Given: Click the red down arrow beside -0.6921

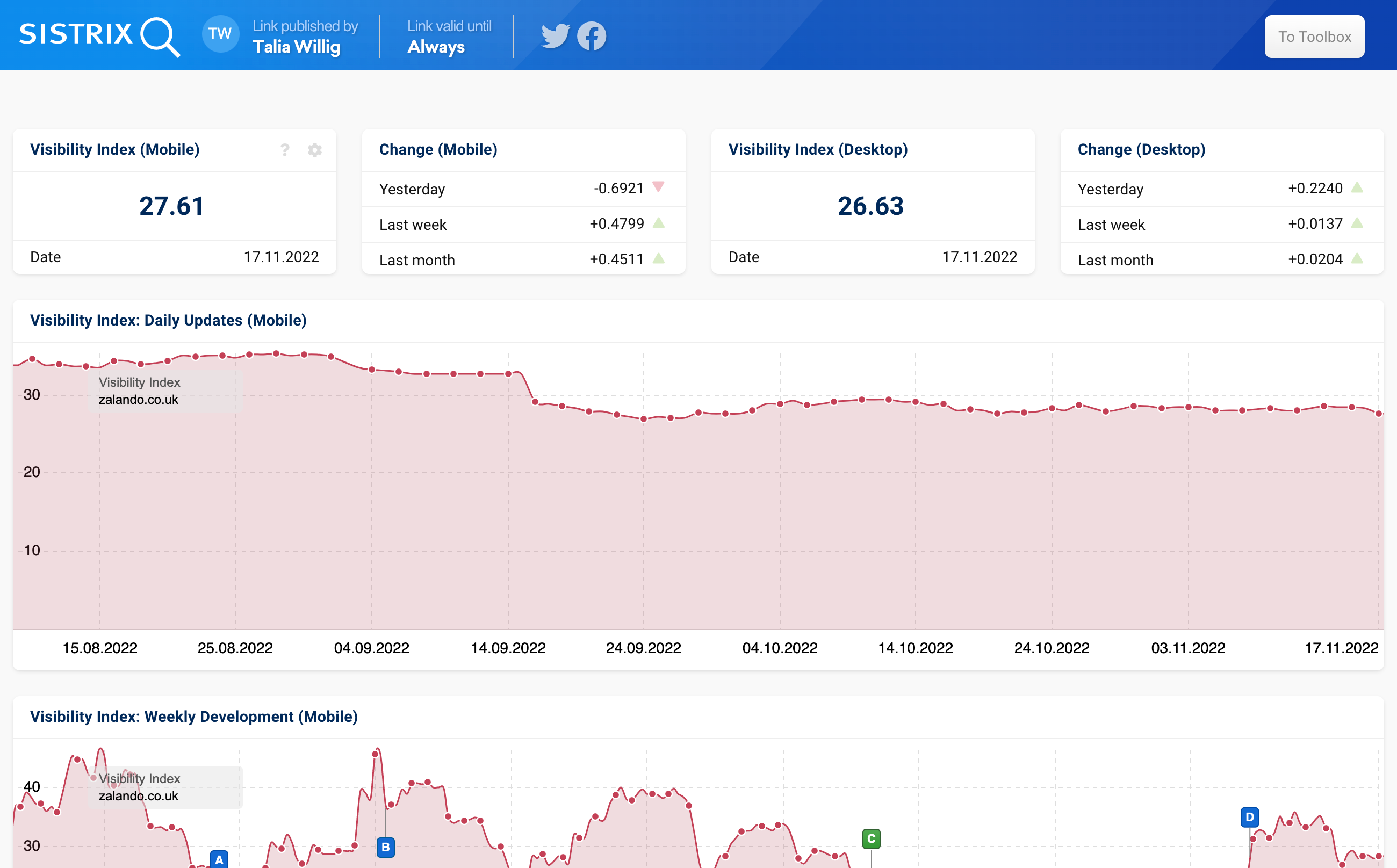Looking at the screenshot, I should tap(659, 186).
